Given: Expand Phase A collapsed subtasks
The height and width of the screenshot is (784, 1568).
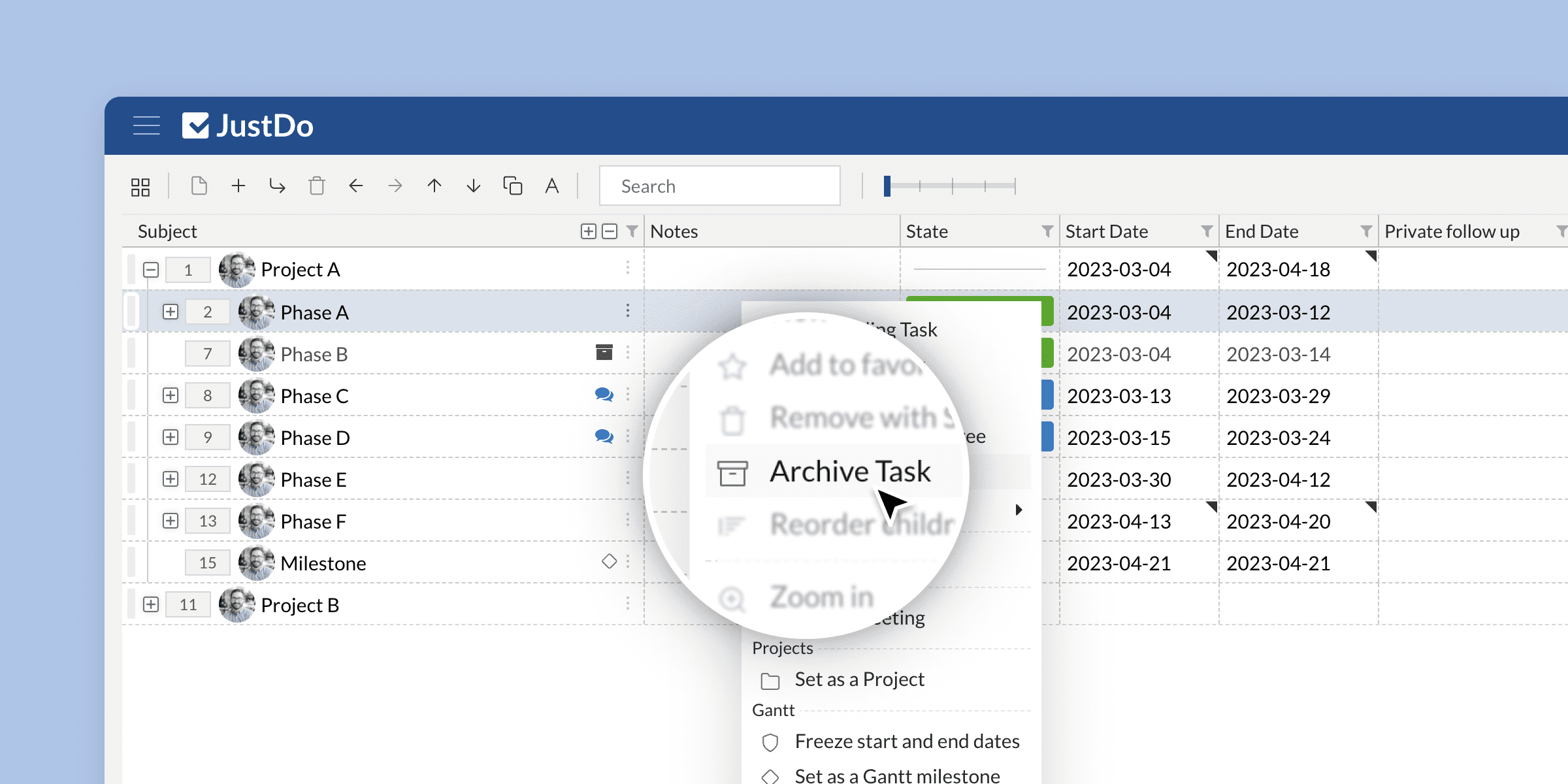Looking at the screenshot, I should click(x=172, y=311).
